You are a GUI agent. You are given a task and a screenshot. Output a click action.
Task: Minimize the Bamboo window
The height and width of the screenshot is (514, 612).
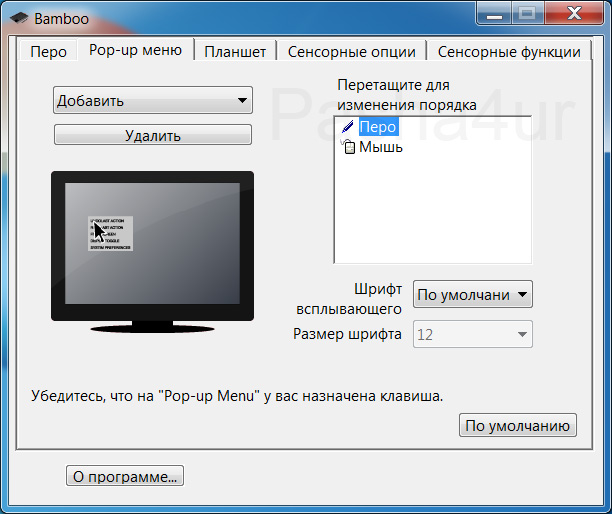[x=494, y=14]
